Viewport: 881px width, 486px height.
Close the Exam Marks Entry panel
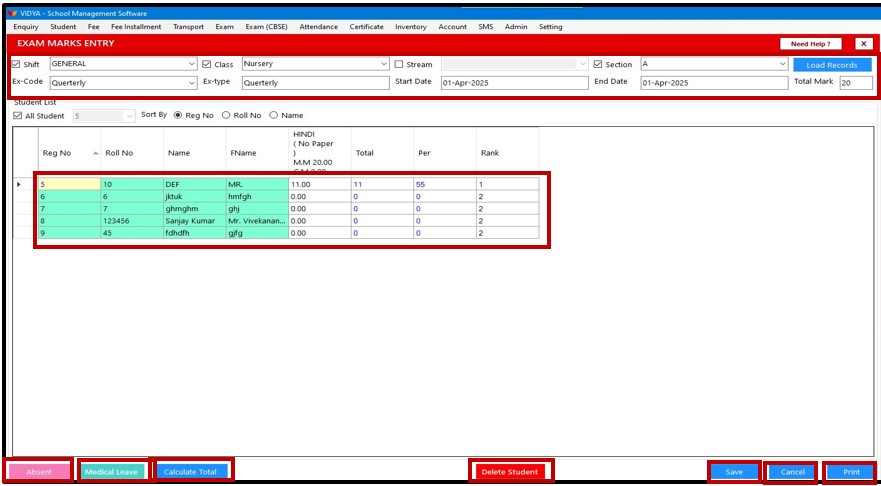[x=864, y=44]
